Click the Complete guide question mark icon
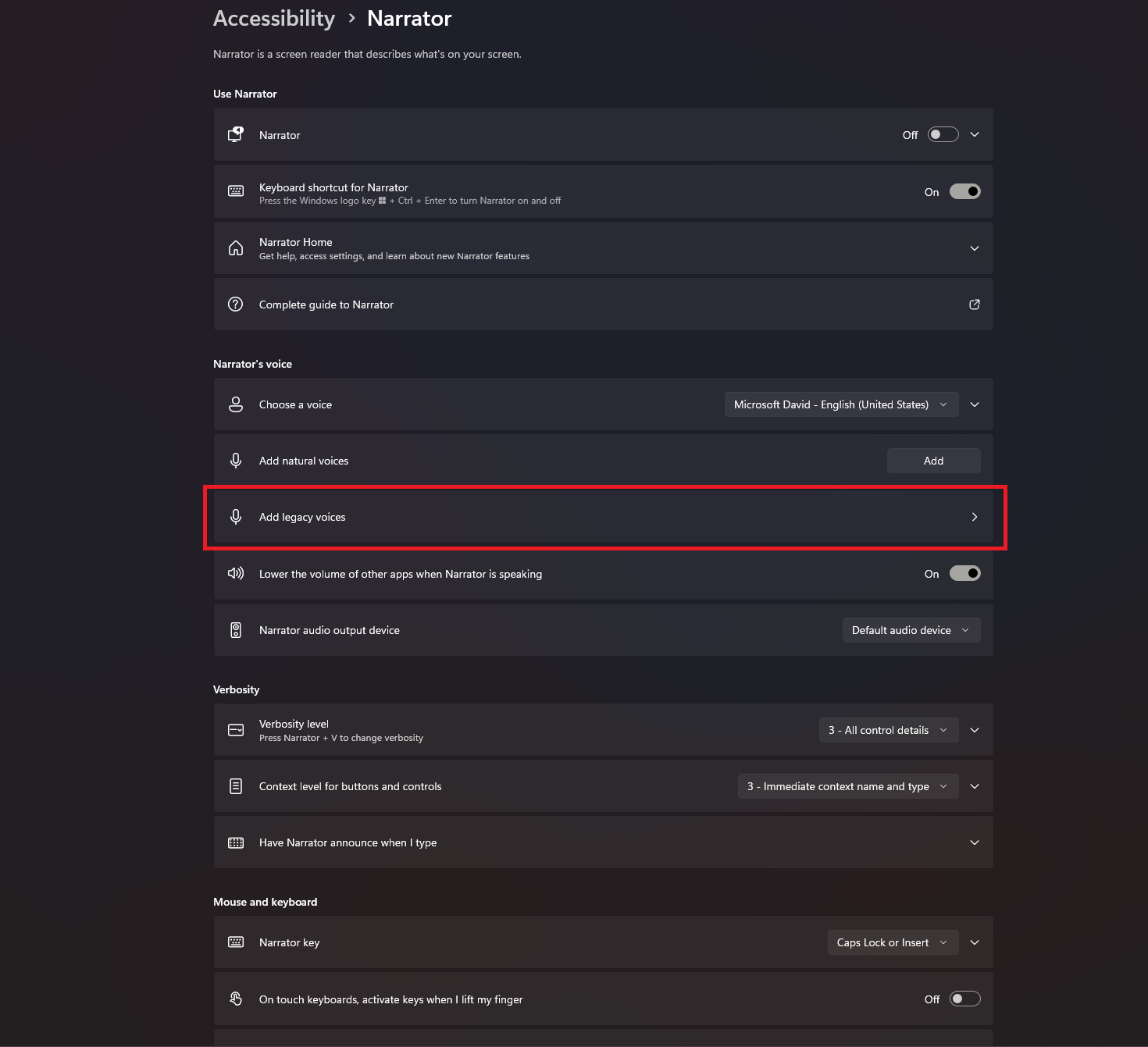Screen dimensions: 1148x1047 [235, 304]
